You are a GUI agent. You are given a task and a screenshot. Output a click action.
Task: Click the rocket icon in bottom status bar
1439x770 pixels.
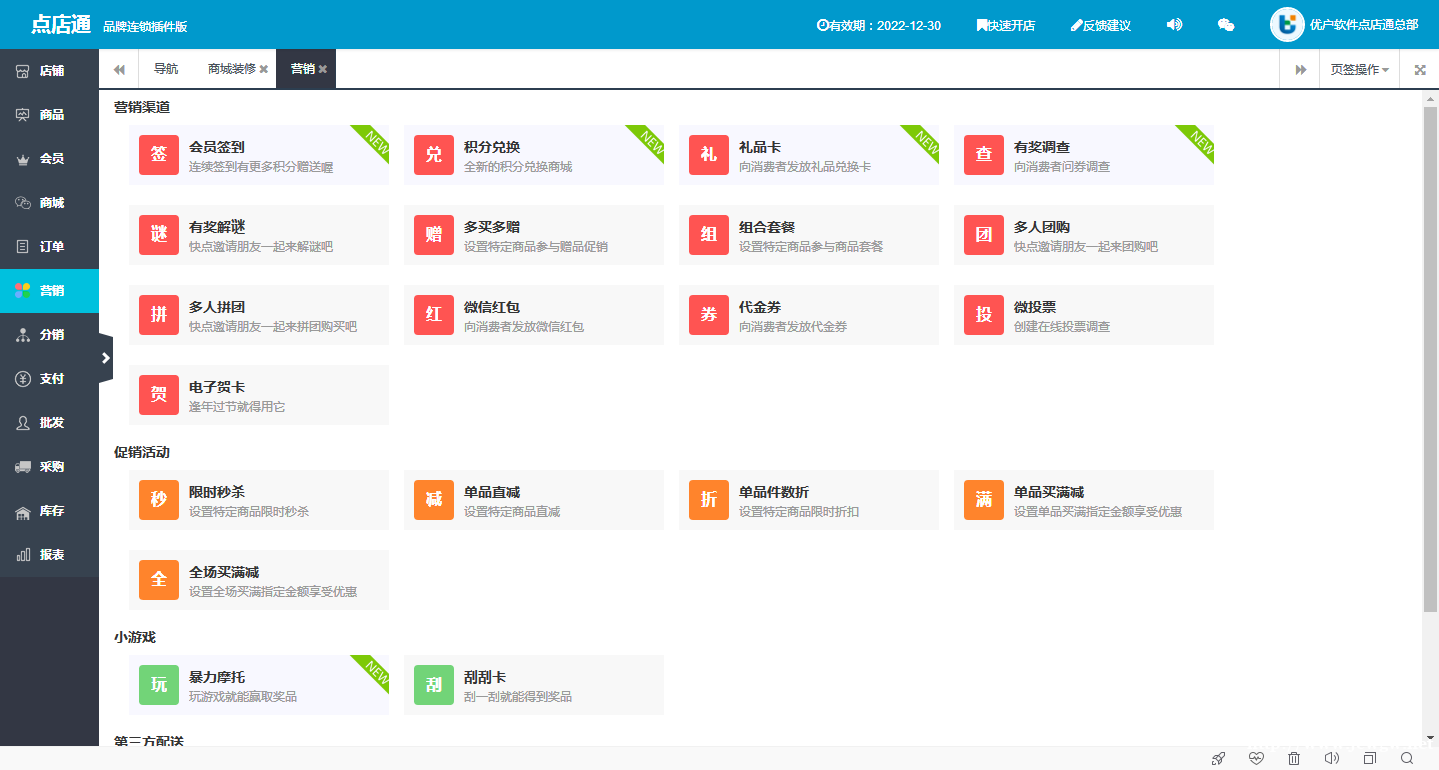(x=1218, y=758)
